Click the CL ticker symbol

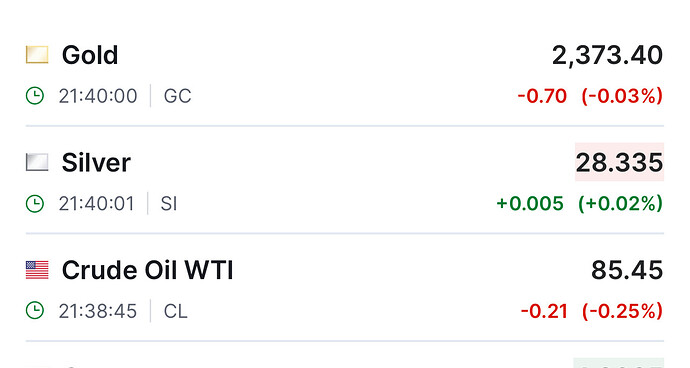click(x=176, y=311)
